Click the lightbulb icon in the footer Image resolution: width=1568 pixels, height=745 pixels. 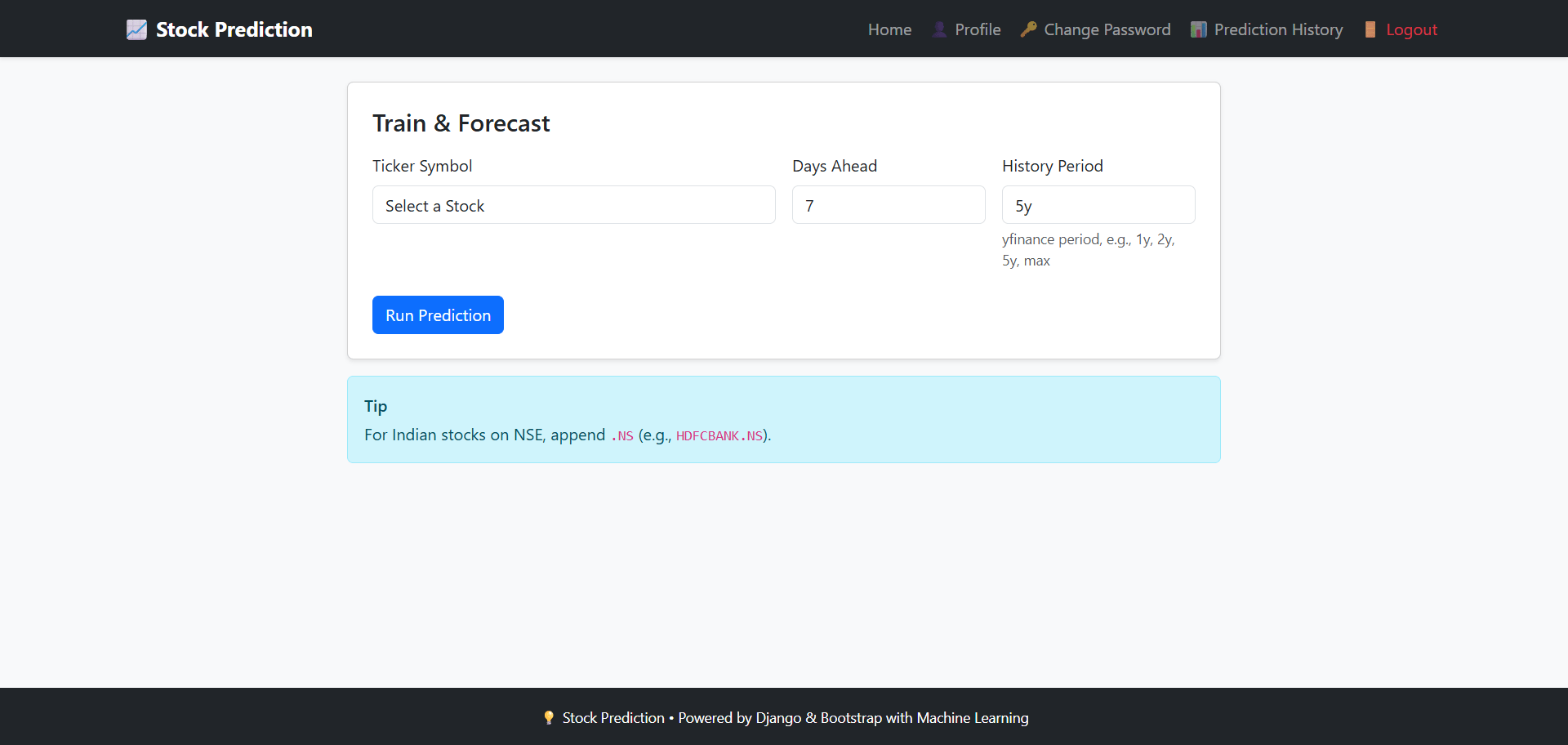[548, 717]
